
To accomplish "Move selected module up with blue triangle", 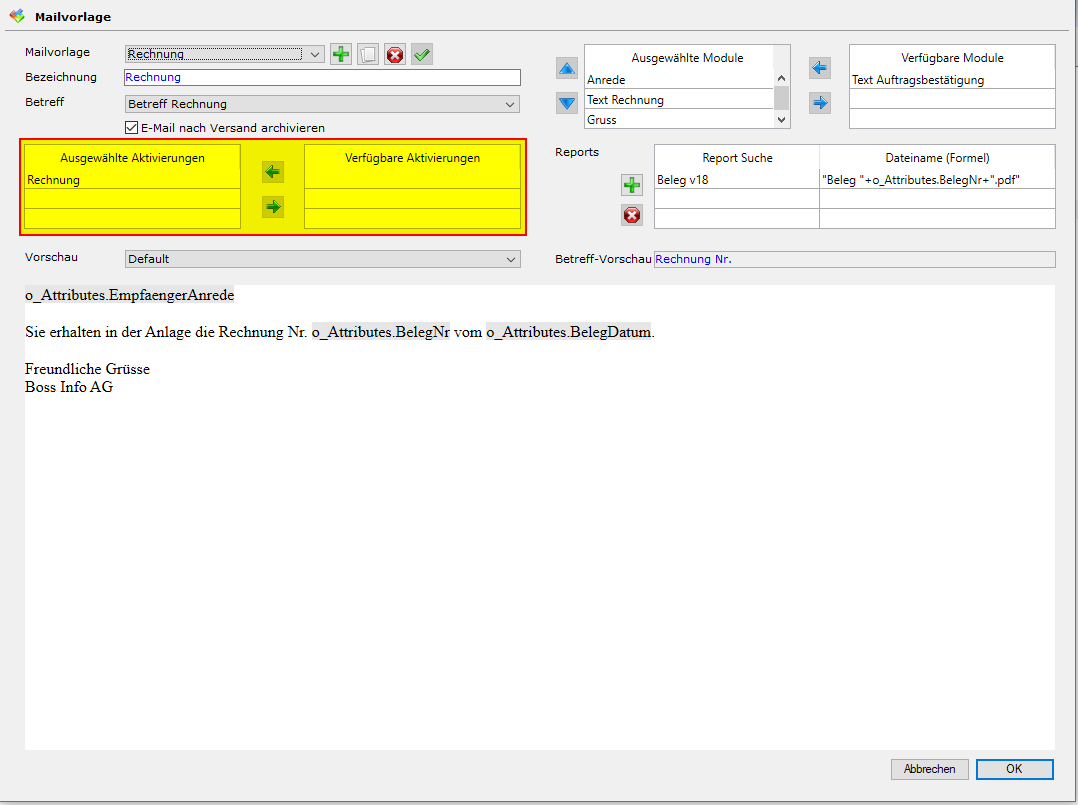I will tap(567, 69).
